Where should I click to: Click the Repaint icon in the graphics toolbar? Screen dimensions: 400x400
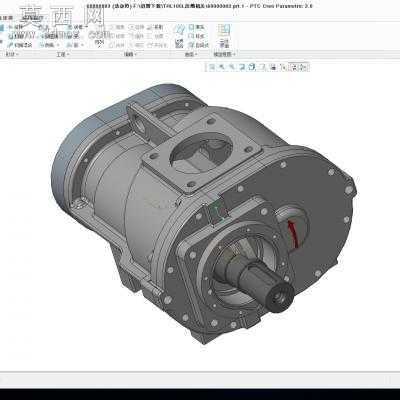(242, 67)
